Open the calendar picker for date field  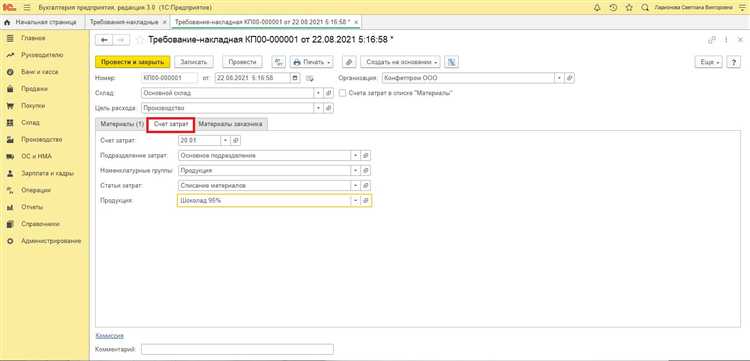[295, 77]
